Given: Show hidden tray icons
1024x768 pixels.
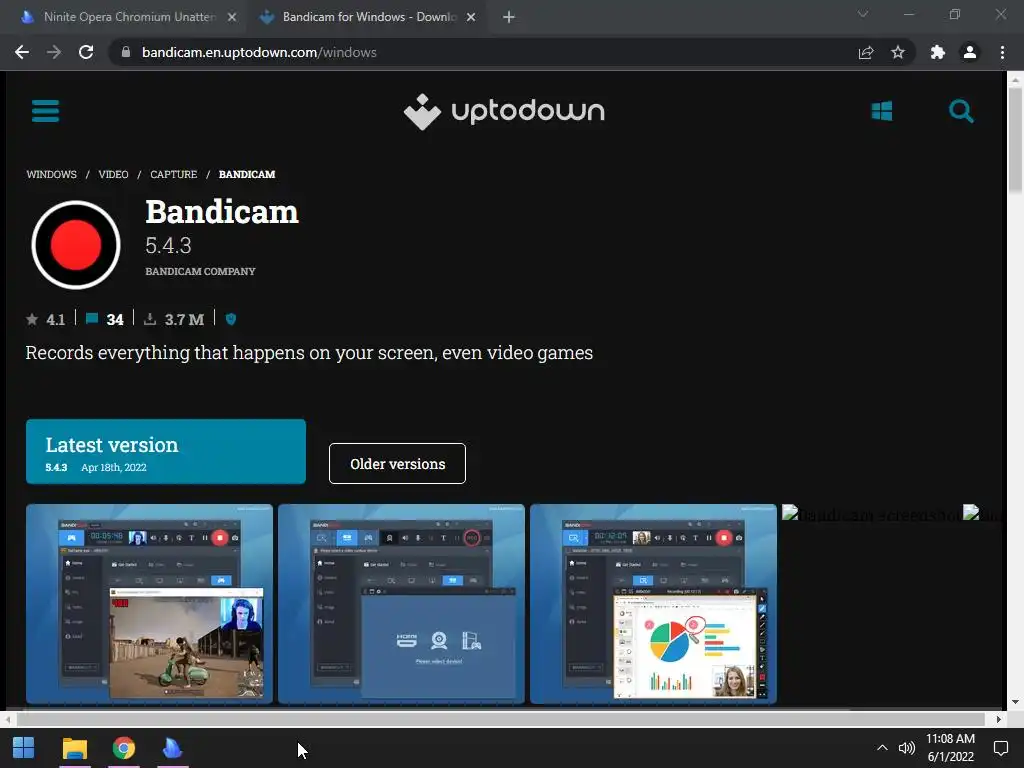Looking at the screenshot, I should click(x=882, y=748).
